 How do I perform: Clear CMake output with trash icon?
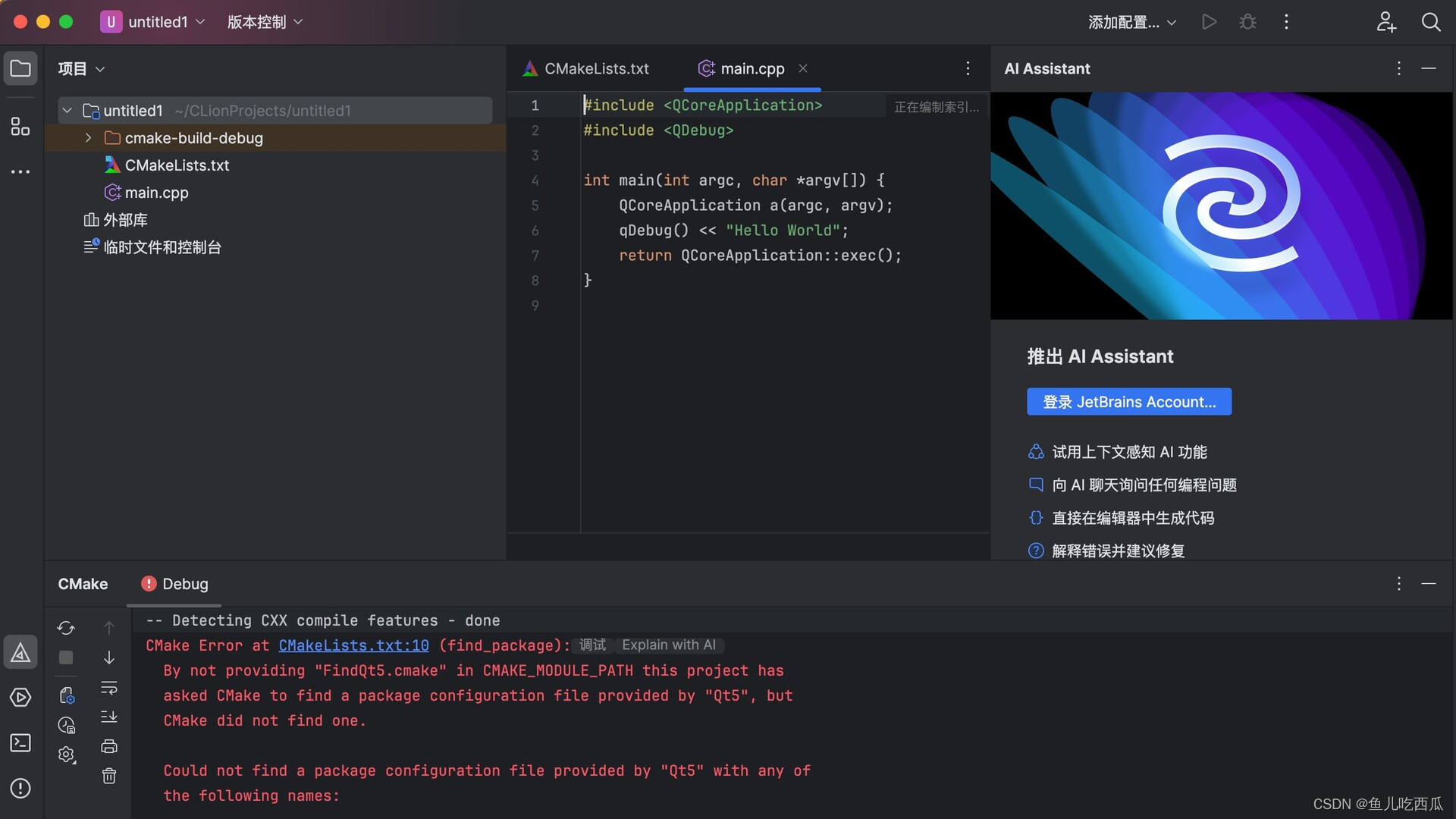pyautogui.click(x=109, y=776)
